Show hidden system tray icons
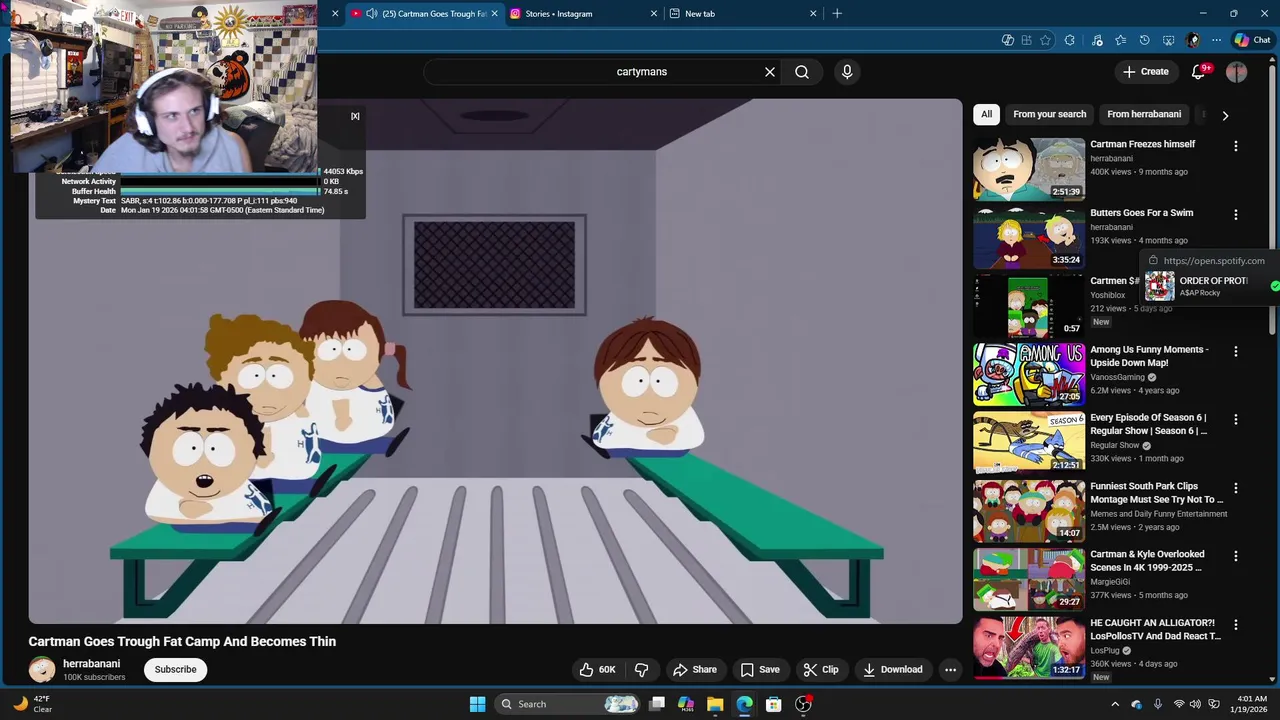The height and width of the screenshot is (720, 1280). point(1115,704)
